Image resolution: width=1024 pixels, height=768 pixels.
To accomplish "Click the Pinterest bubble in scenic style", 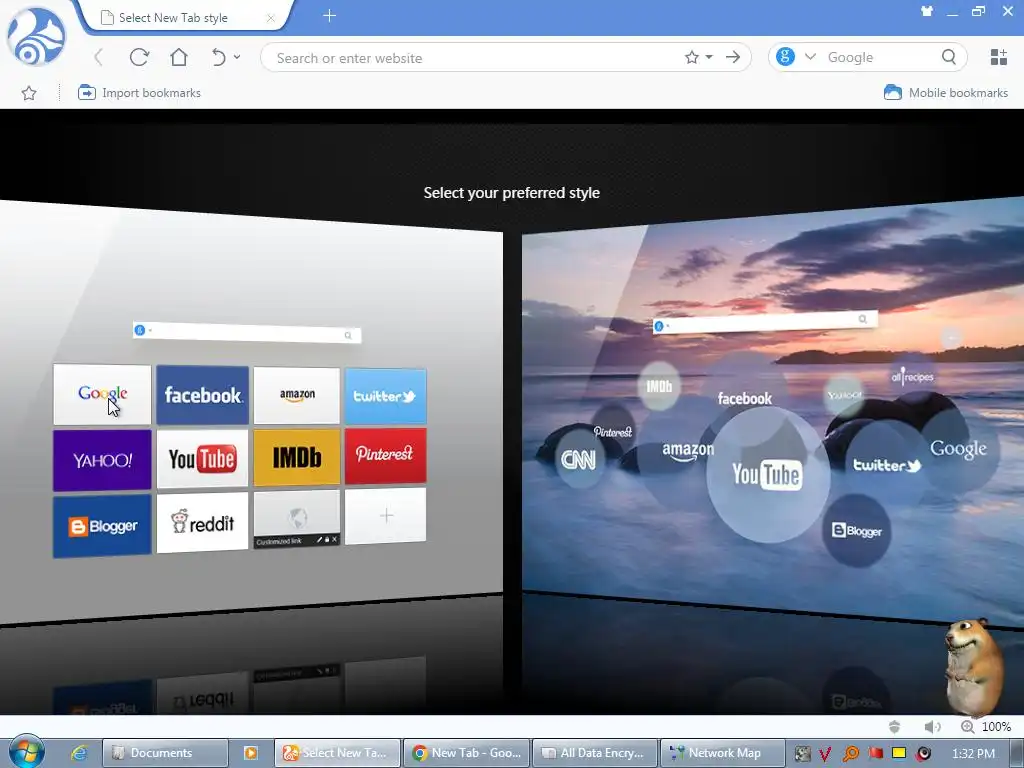I will tap(613, 432).
